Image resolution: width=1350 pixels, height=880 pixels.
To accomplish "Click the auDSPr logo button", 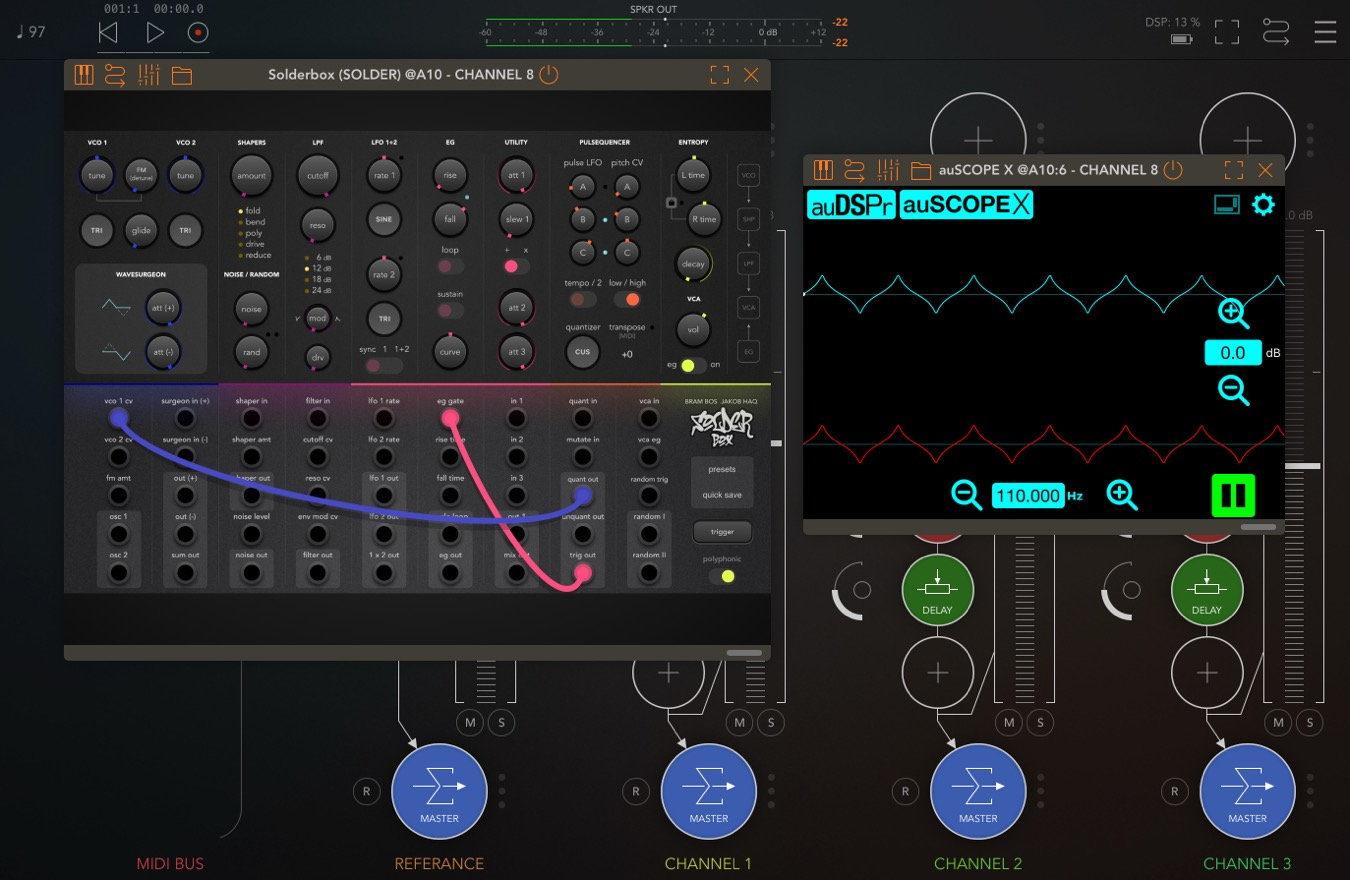I will tap(851, 205).
